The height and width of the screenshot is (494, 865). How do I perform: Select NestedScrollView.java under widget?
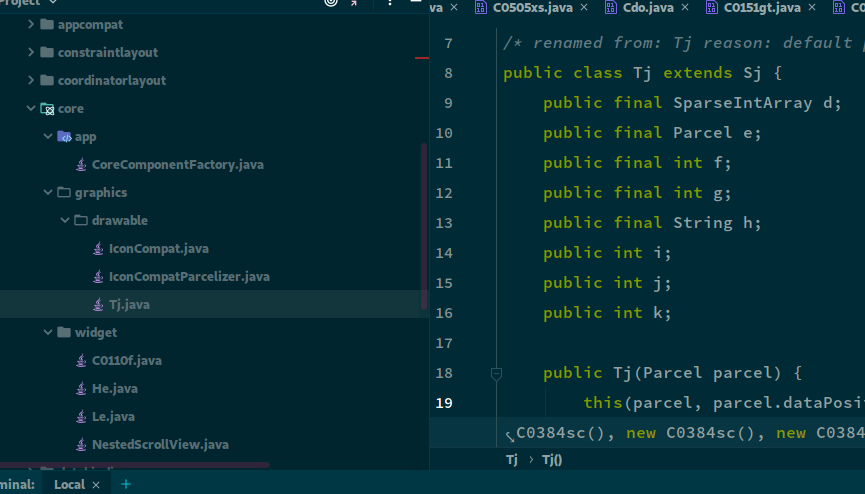[160, 444]
